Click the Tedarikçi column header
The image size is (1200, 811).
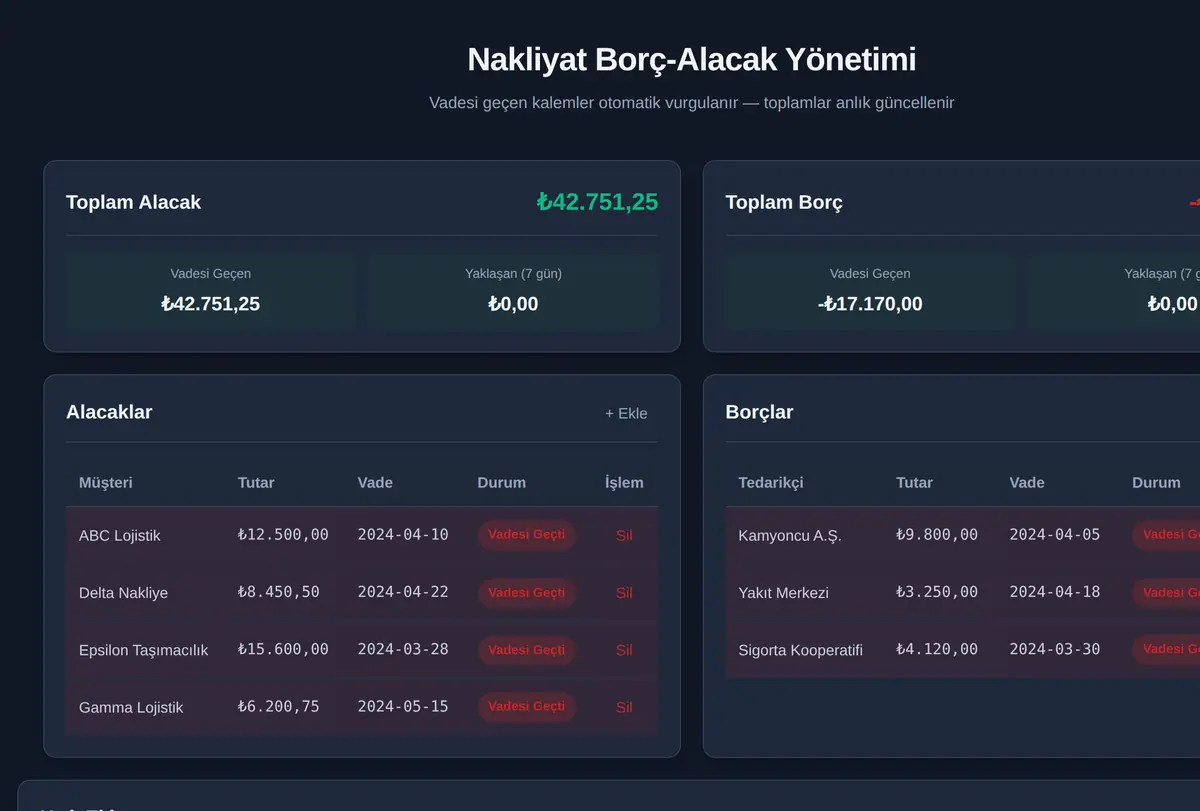pos(771,482)
